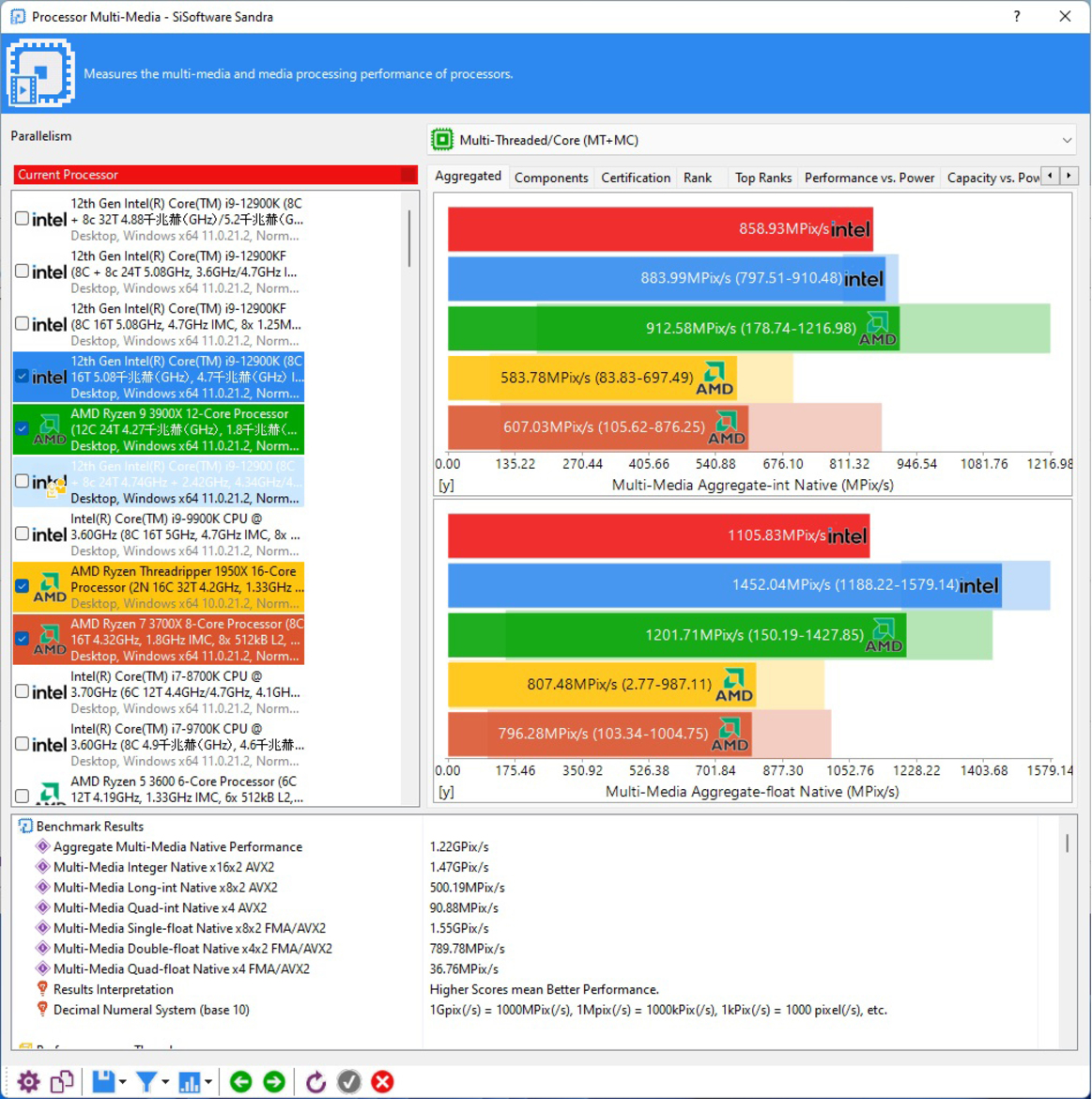The height and width of the screenshot is (1099, 1092).
Task: Click the green chip icon in Parallelism dropdown
Action: point(442,139)
